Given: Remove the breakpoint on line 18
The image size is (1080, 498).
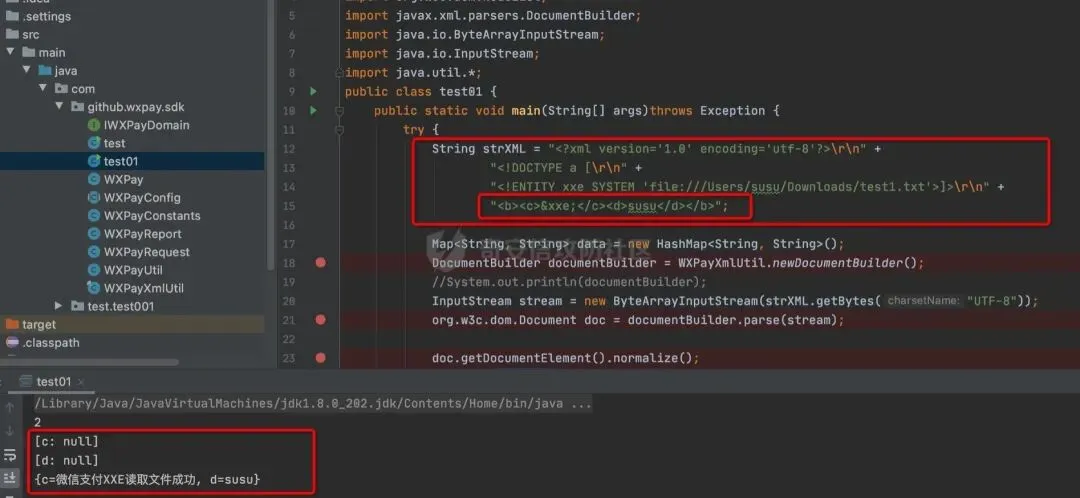Looking at the screenshot, I should [x=320, y=262].
